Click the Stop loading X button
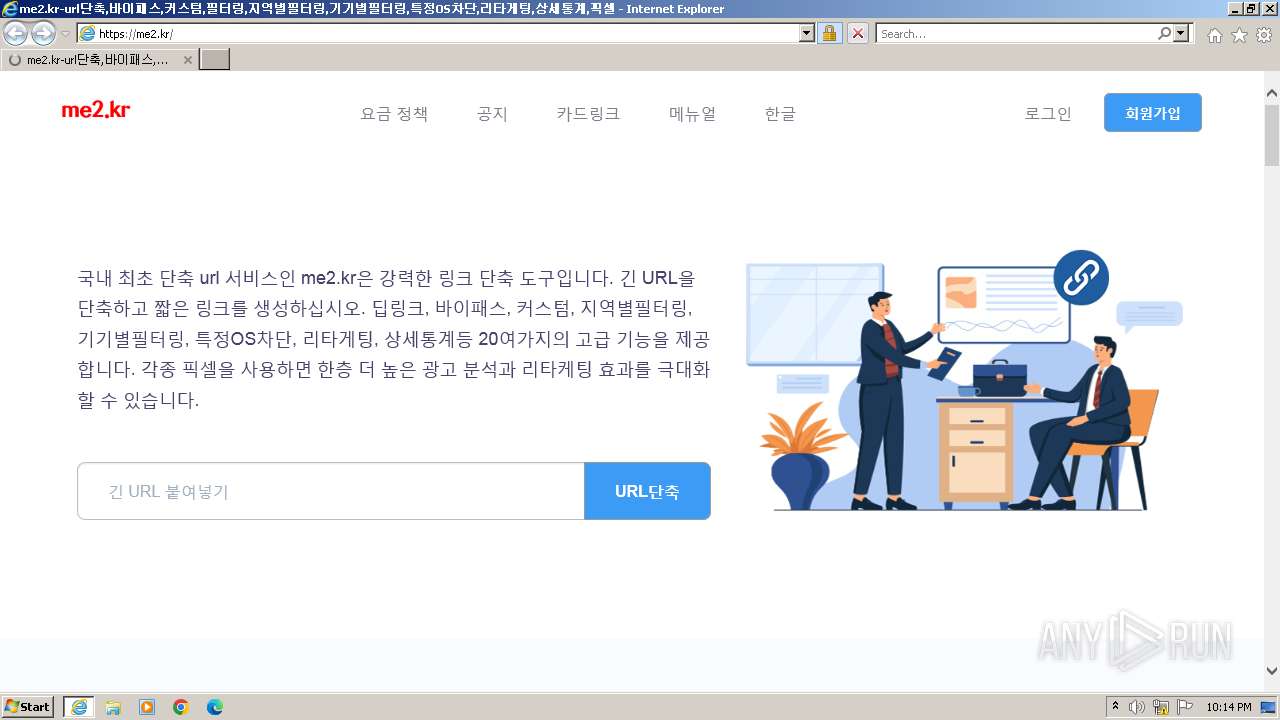 (858, 33)
